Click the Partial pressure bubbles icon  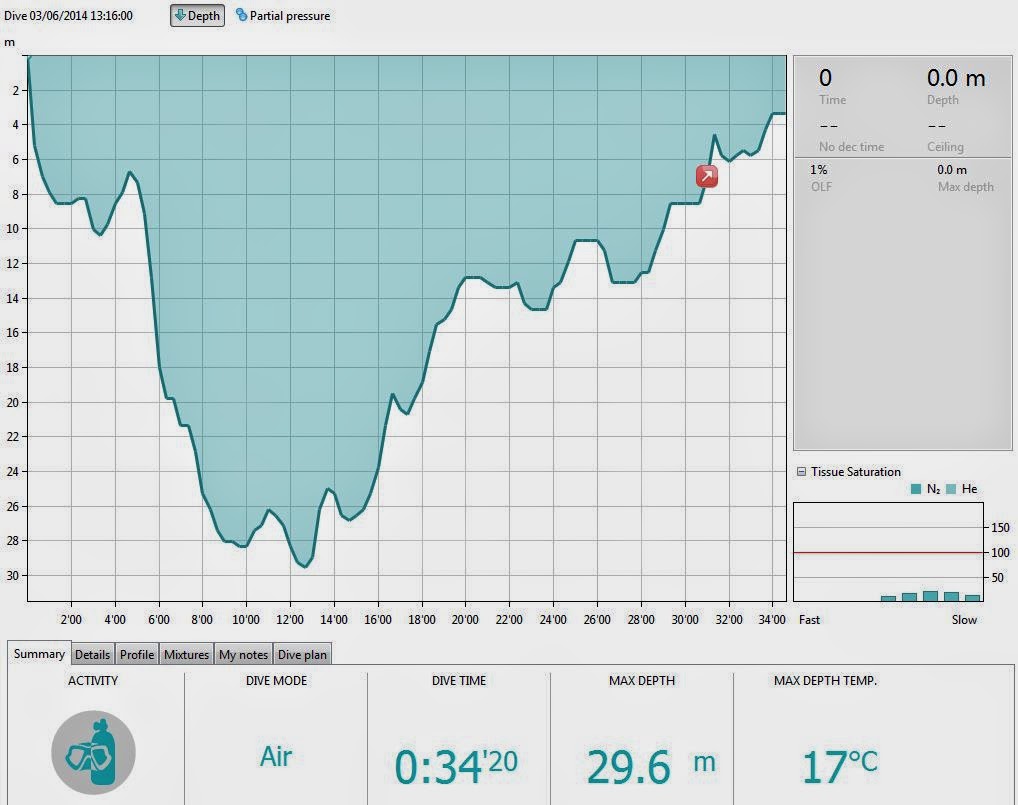pyautogui.click(x=242, y=15)
